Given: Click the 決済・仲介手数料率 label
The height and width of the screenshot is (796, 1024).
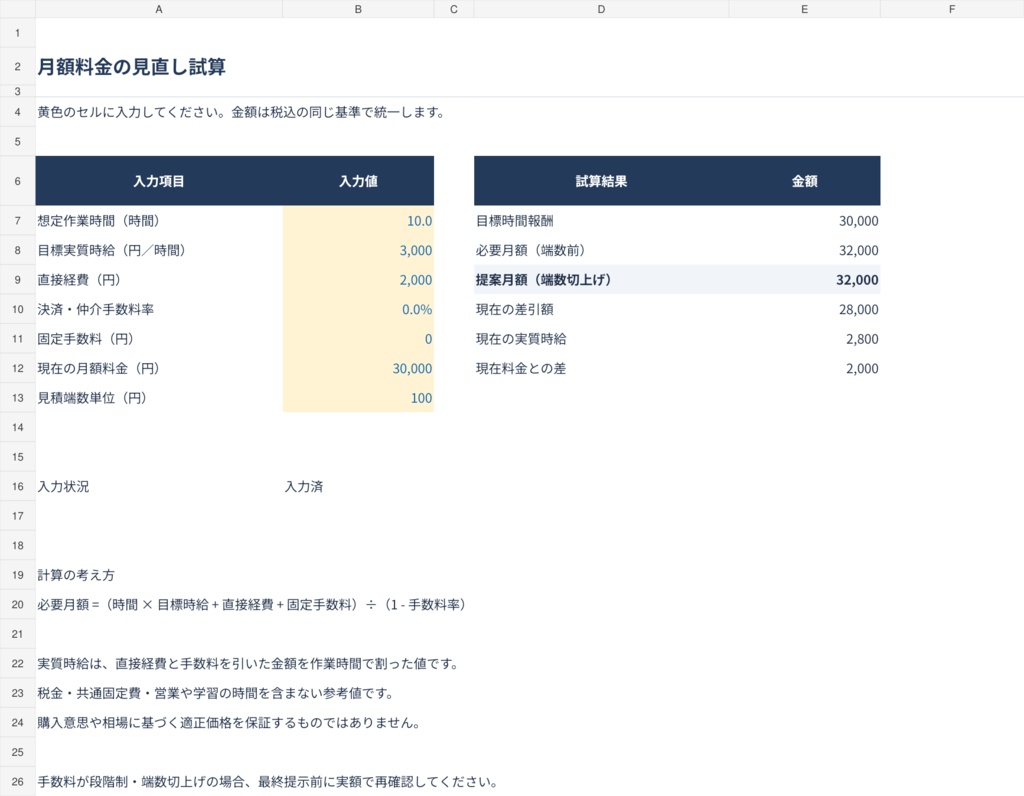Looking at the screenshot, I should click(95, 310).
